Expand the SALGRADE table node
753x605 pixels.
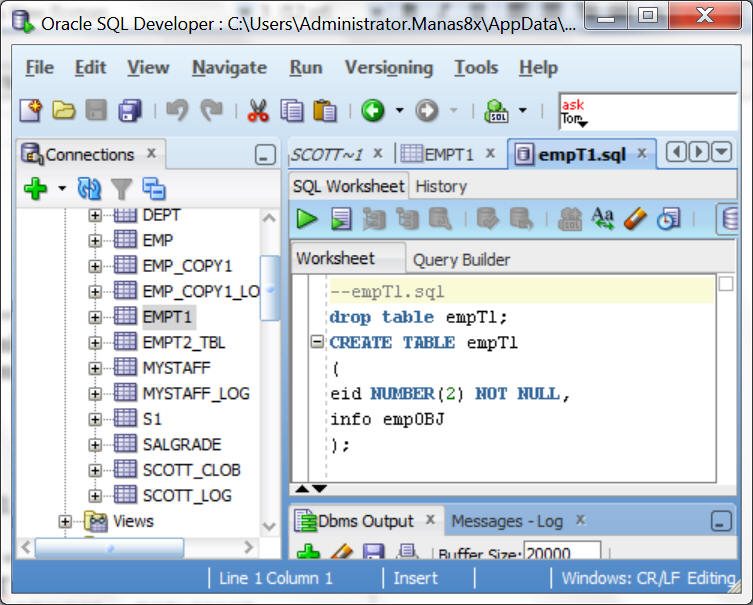tap(95, 445)
